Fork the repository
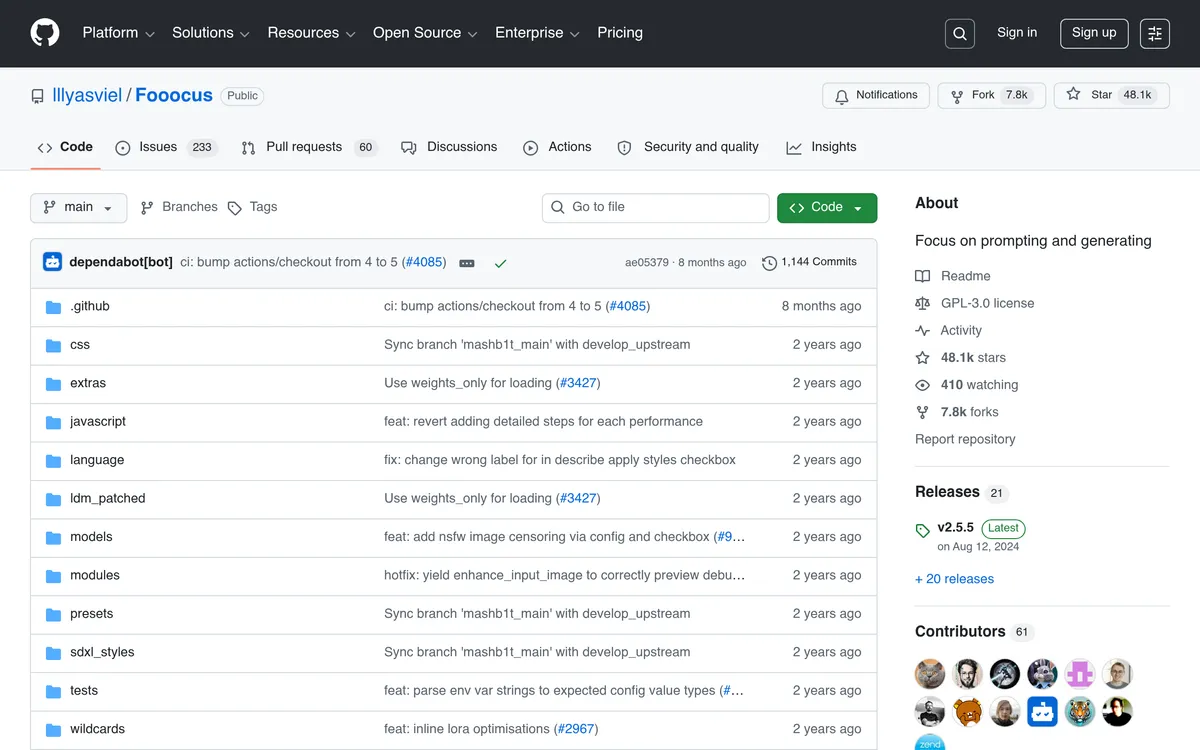Screen dimensions: 1200x750 pos(991,95)
